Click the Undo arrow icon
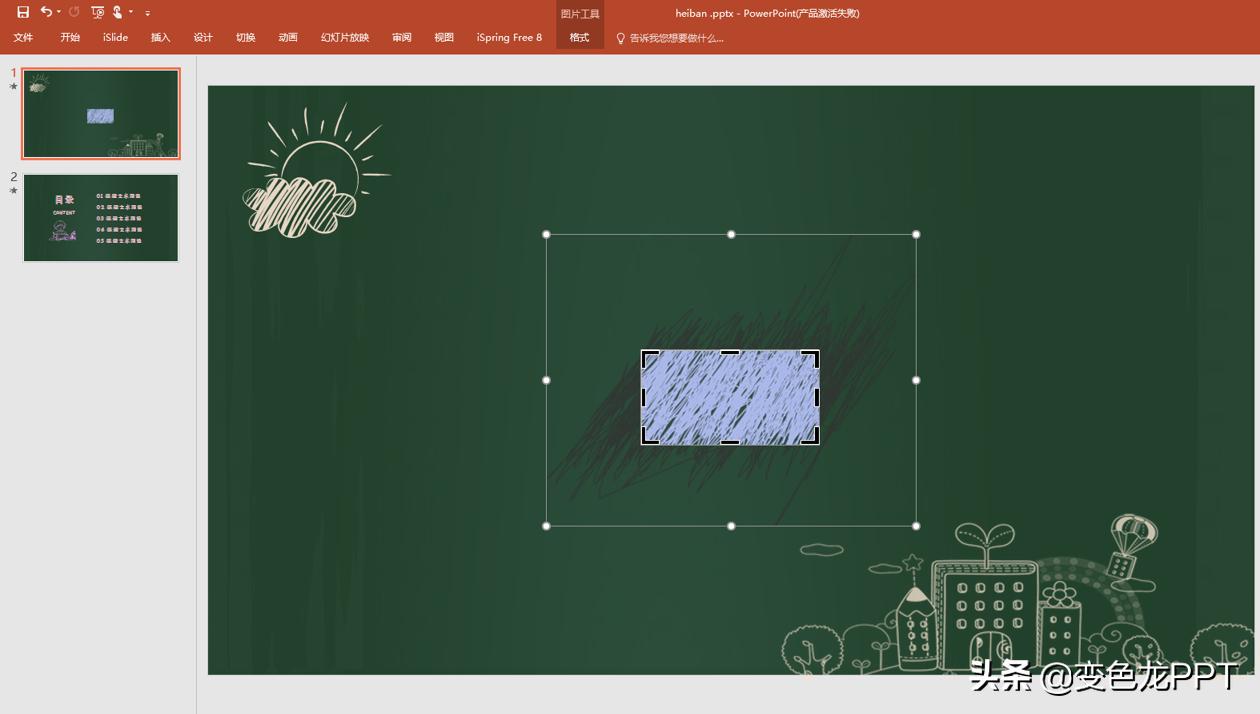Screen dimensions: 1260x714 (46, 12)
